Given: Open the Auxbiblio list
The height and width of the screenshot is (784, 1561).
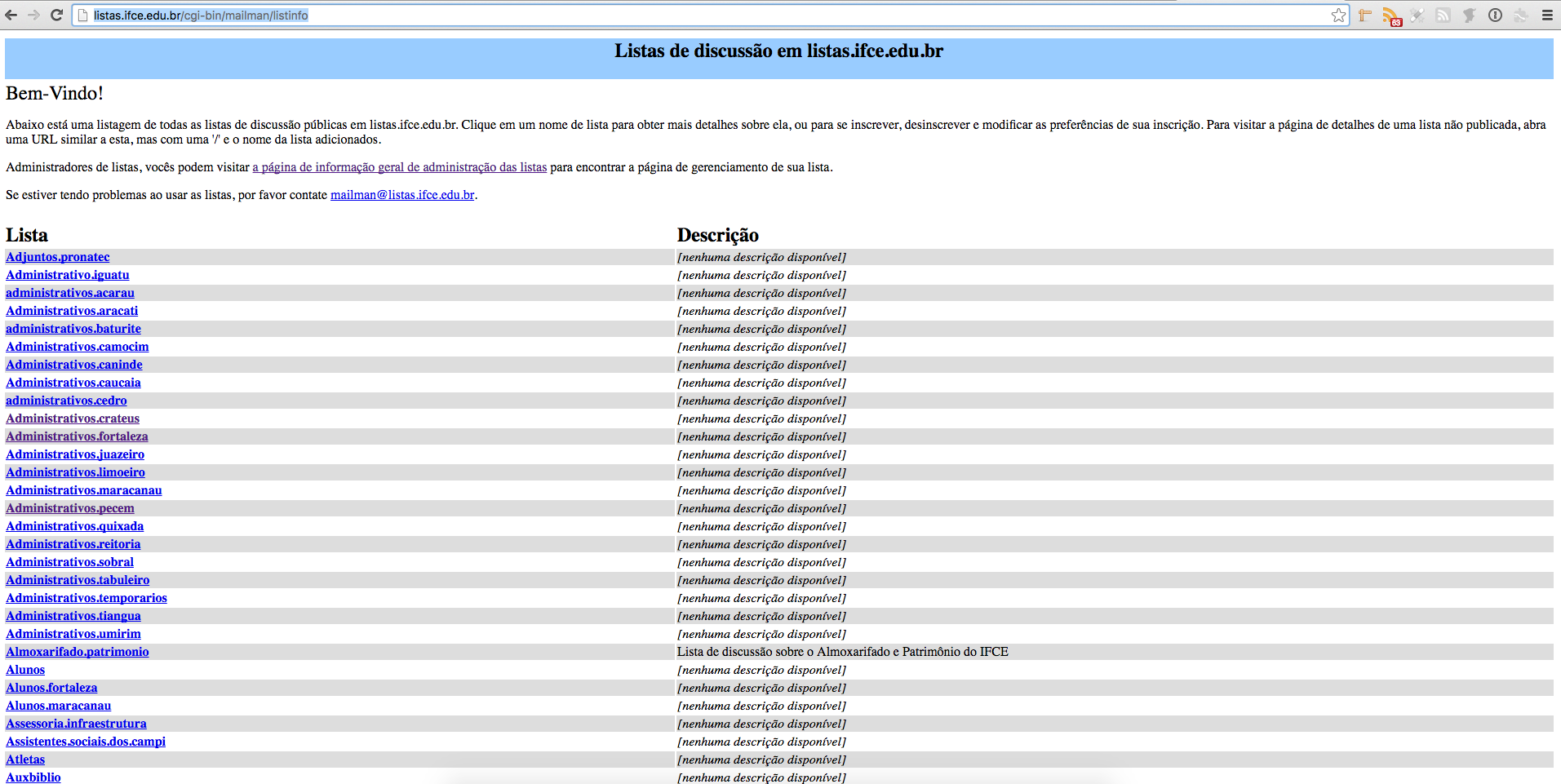Looking at the screenshot, I should 33,777.
